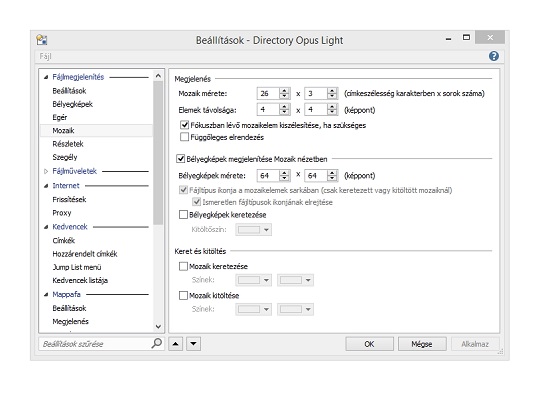550x405 pixels.
Task: Toggle Fájltípus ikonja a mozaikelemek sarkában
Action: (183, 190)
